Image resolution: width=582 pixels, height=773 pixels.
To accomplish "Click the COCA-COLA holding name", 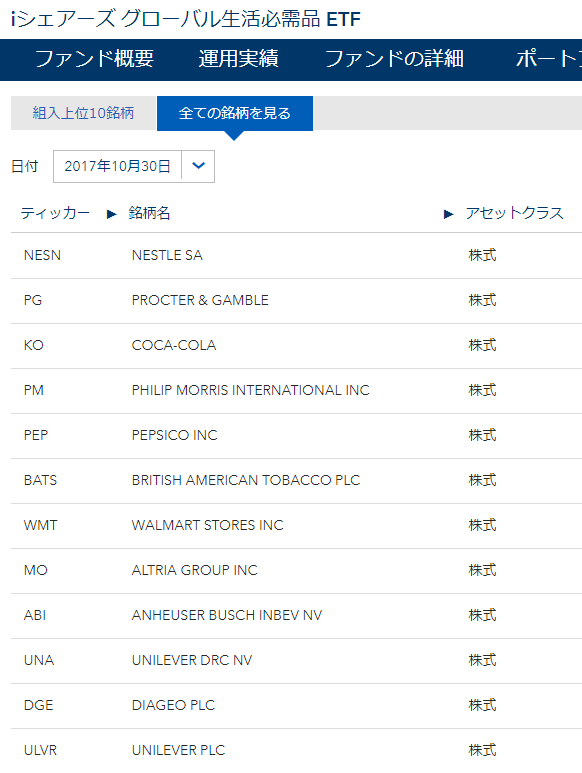I will tap(174, 345).
